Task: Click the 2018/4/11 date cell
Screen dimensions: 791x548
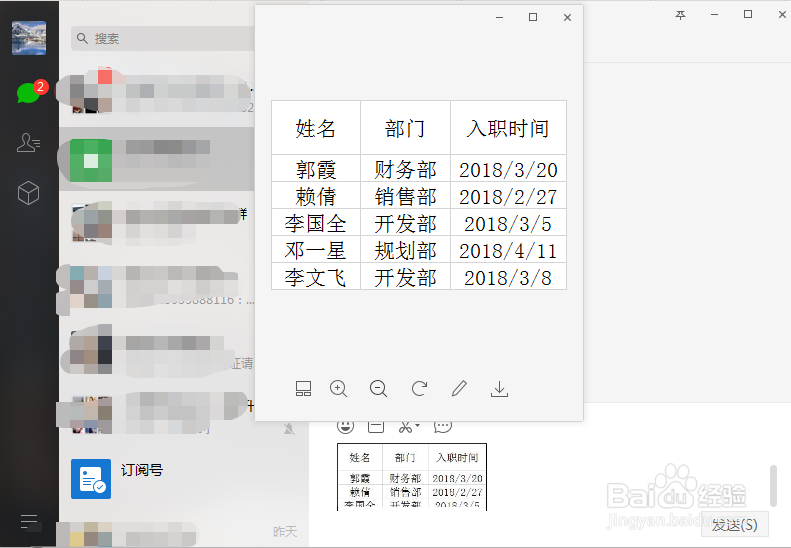Action: click(x=508, y=250)
